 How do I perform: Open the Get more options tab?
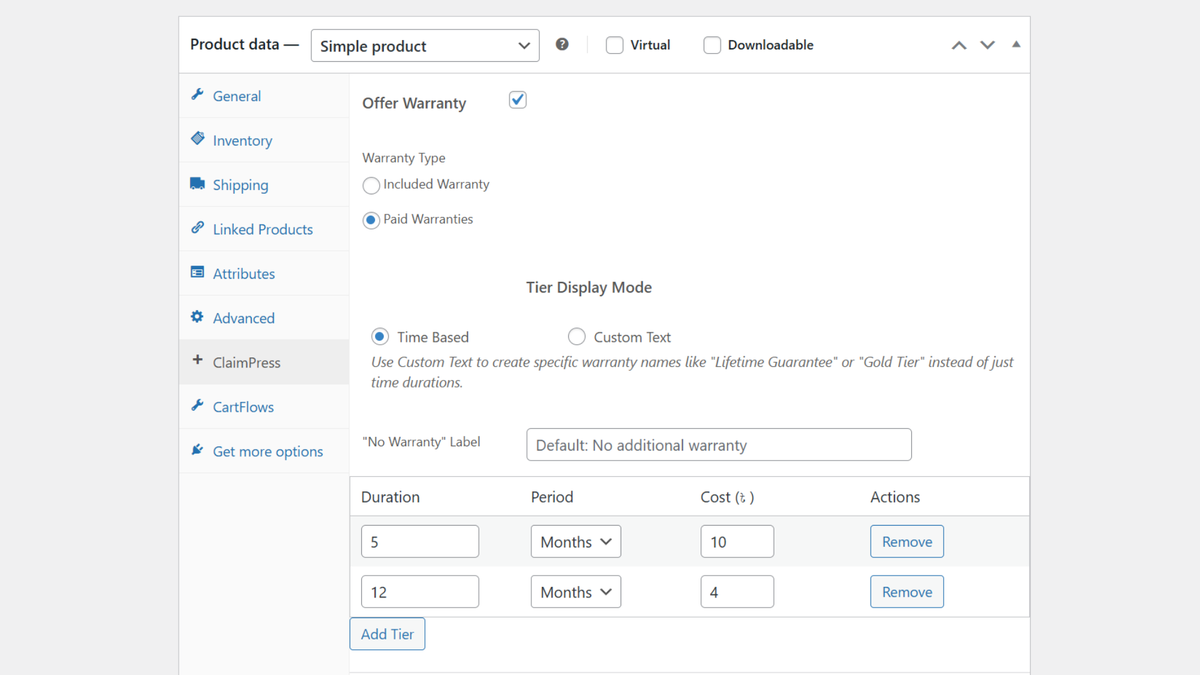click(x=264, y=451)
